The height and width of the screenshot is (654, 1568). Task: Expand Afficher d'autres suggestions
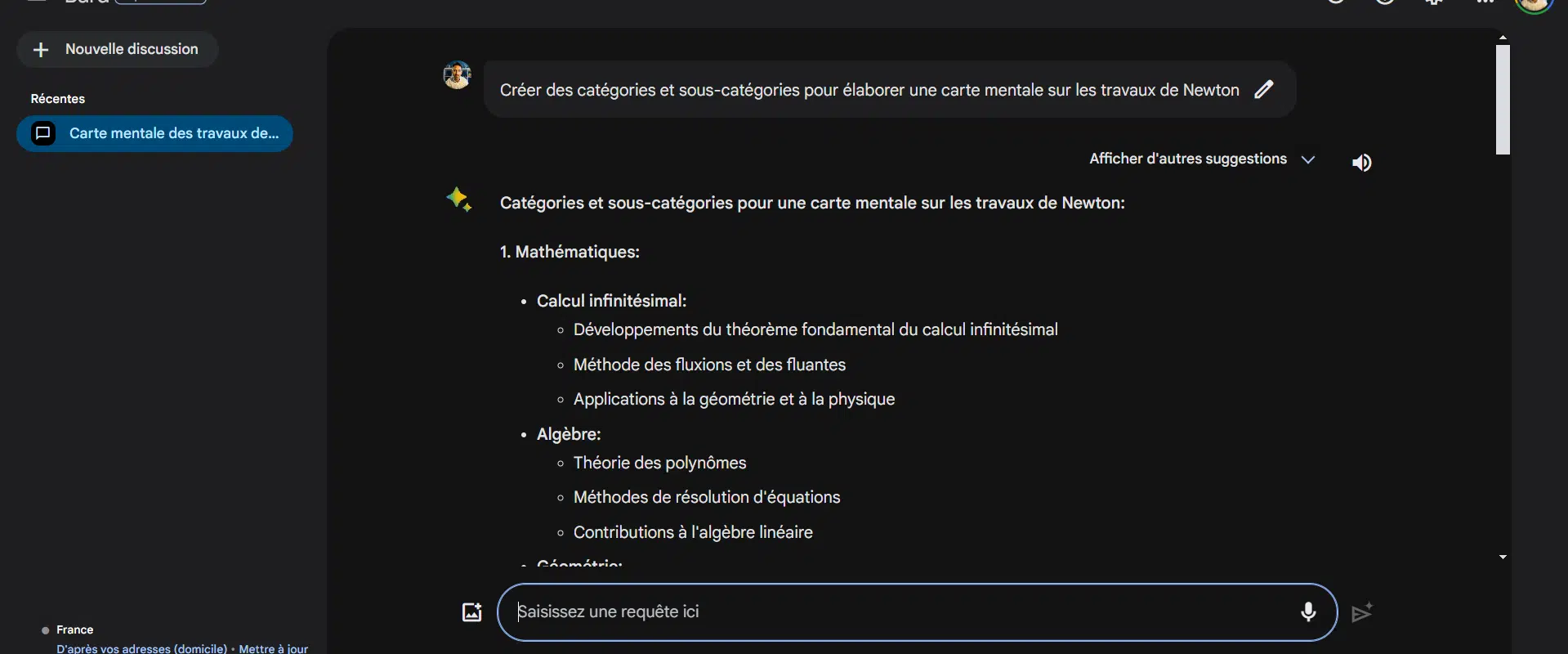point(1187,159)
